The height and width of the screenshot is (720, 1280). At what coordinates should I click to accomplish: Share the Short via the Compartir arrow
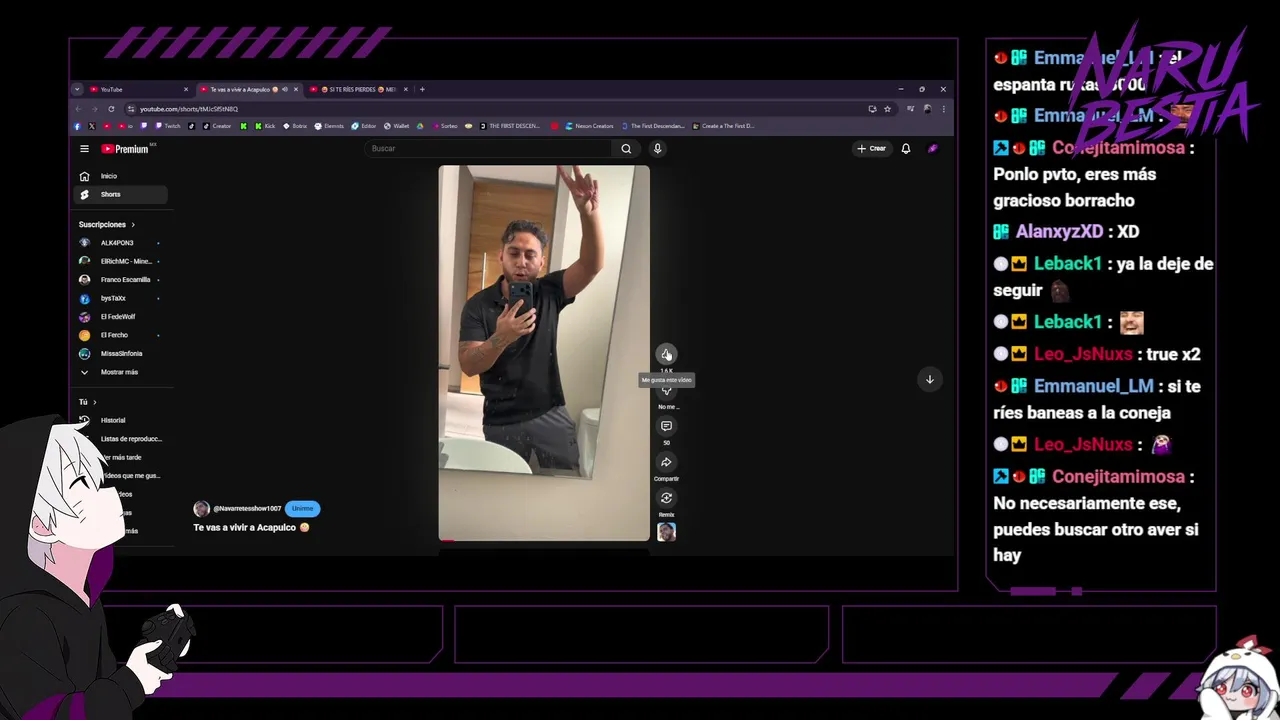pyautogui.click(x=666, y=462)
